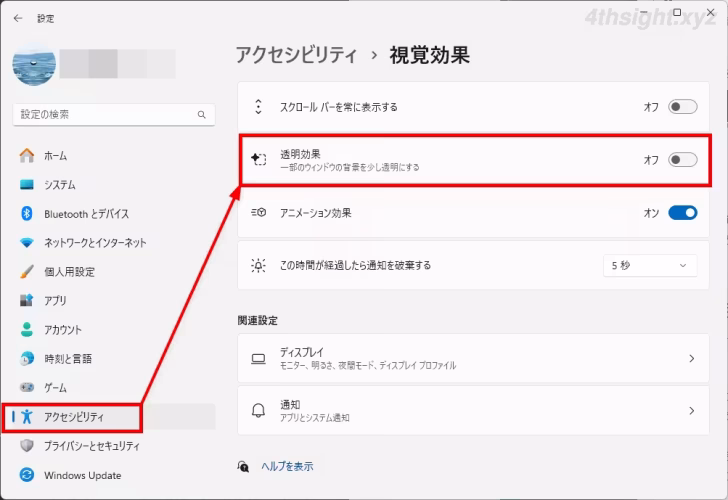The width and height of the screenshot is (728, 500).
Task: Expand ディスプレイ chevron arrow
Action: pos(692,358)
